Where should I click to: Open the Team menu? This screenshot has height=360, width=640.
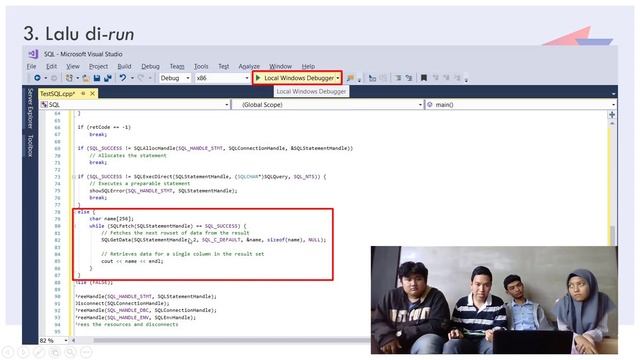point(177,66)
